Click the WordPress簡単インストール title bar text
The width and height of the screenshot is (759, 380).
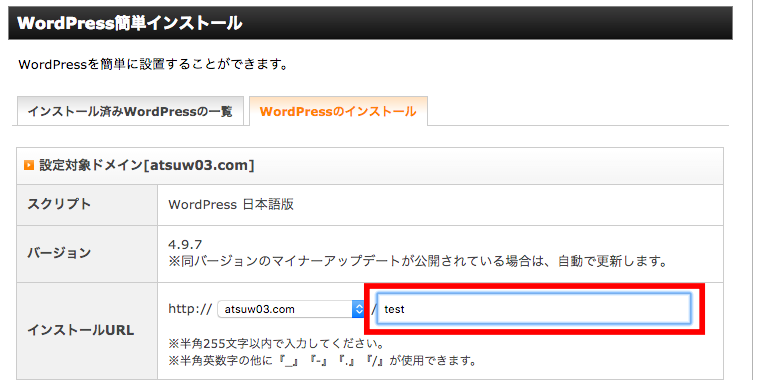point(130,23)
